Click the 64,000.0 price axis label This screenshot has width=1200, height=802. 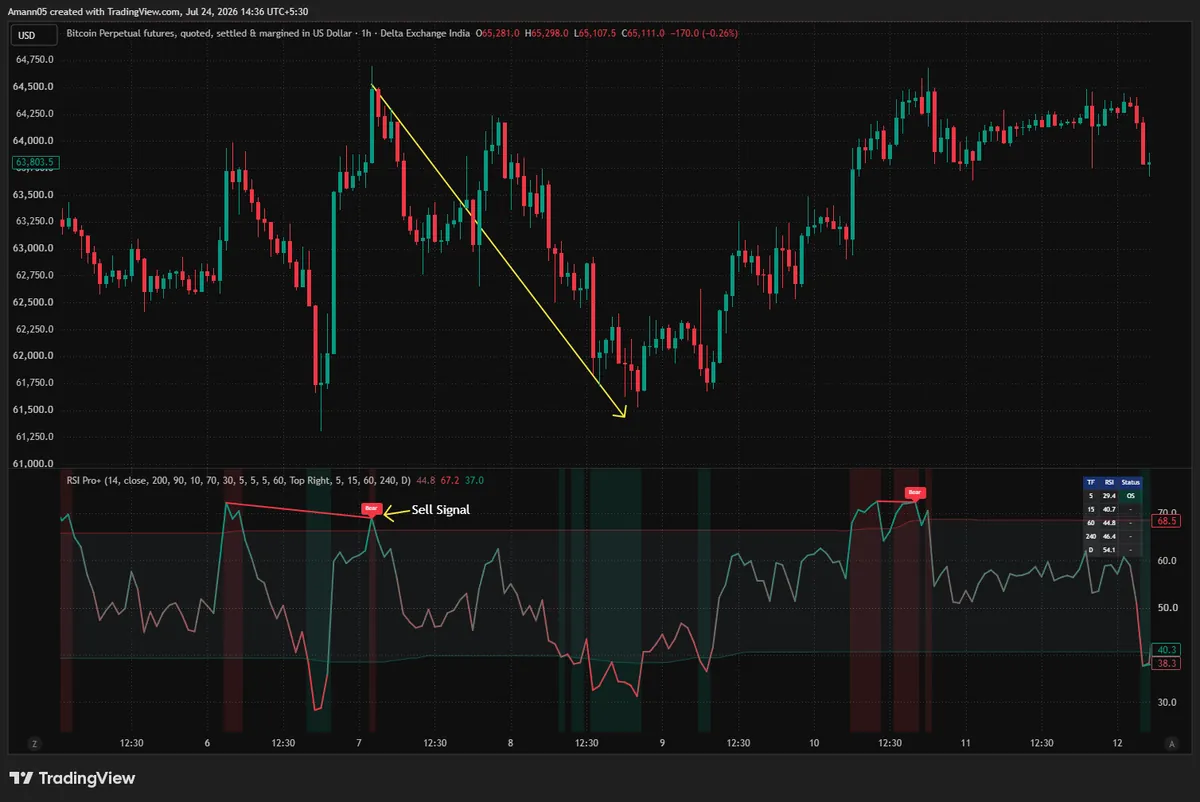33,140
